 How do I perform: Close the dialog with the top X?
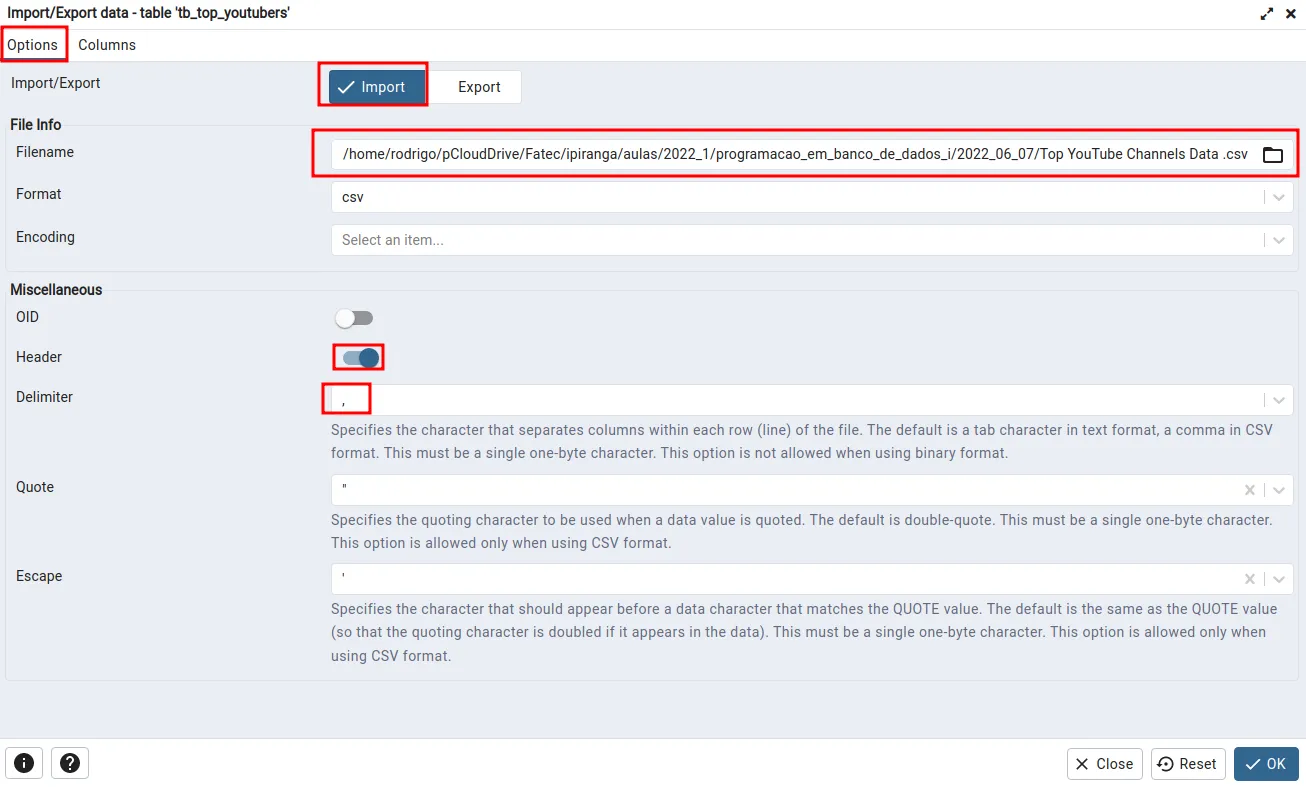tap(1290, 14)
